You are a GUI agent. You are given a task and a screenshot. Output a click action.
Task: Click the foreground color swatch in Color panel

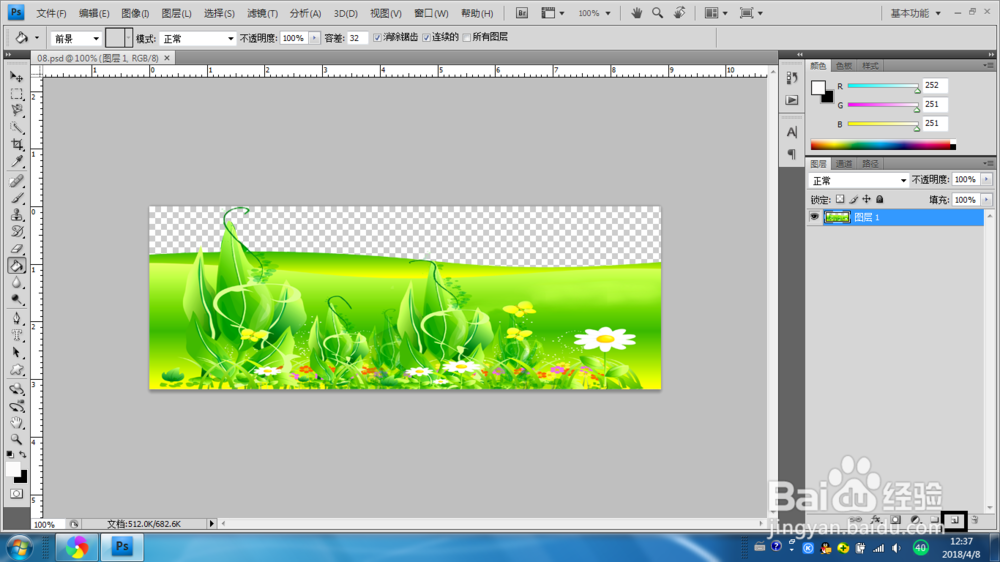coord(818,88)
